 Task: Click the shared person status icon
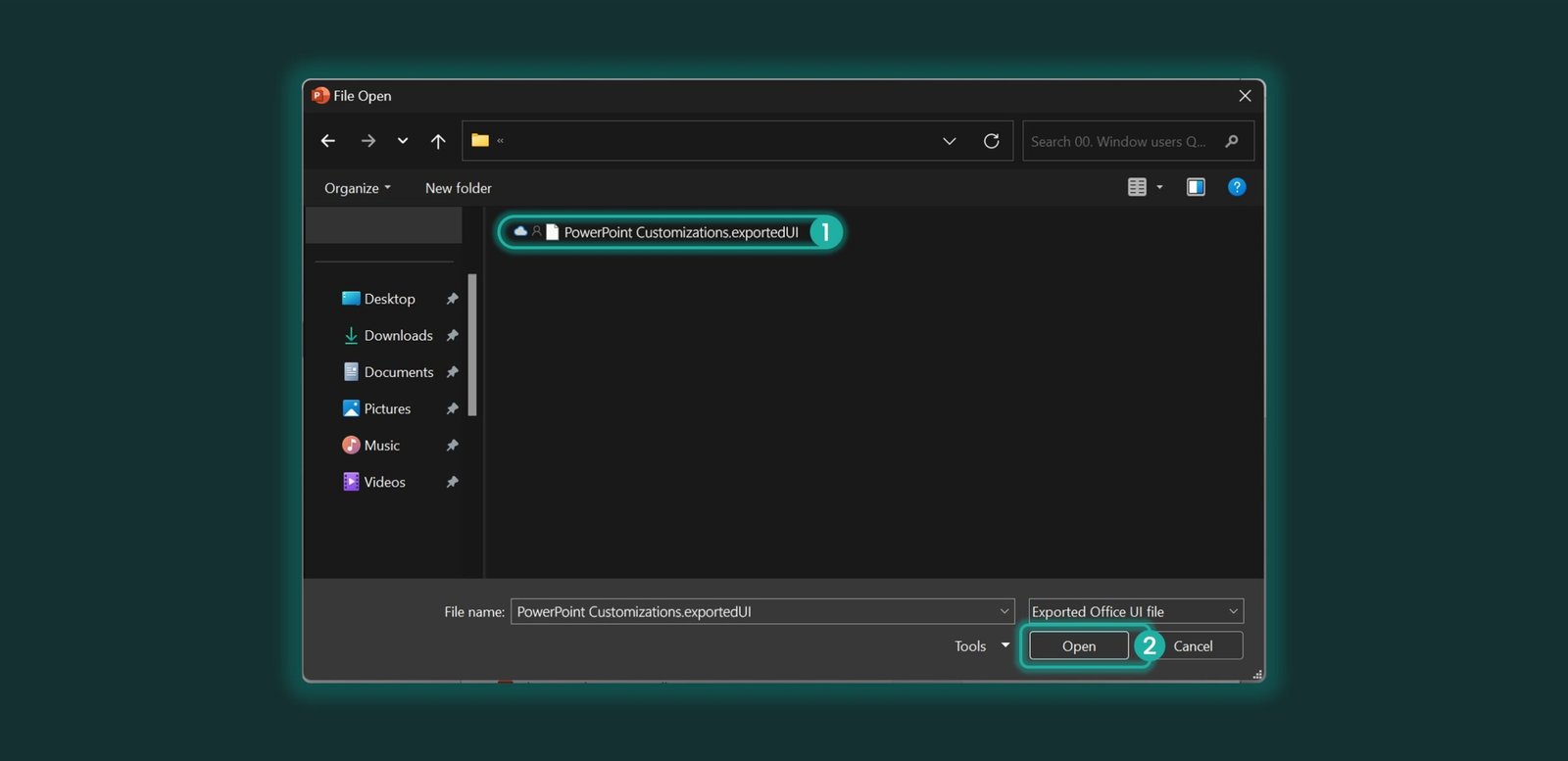(536, 231)
